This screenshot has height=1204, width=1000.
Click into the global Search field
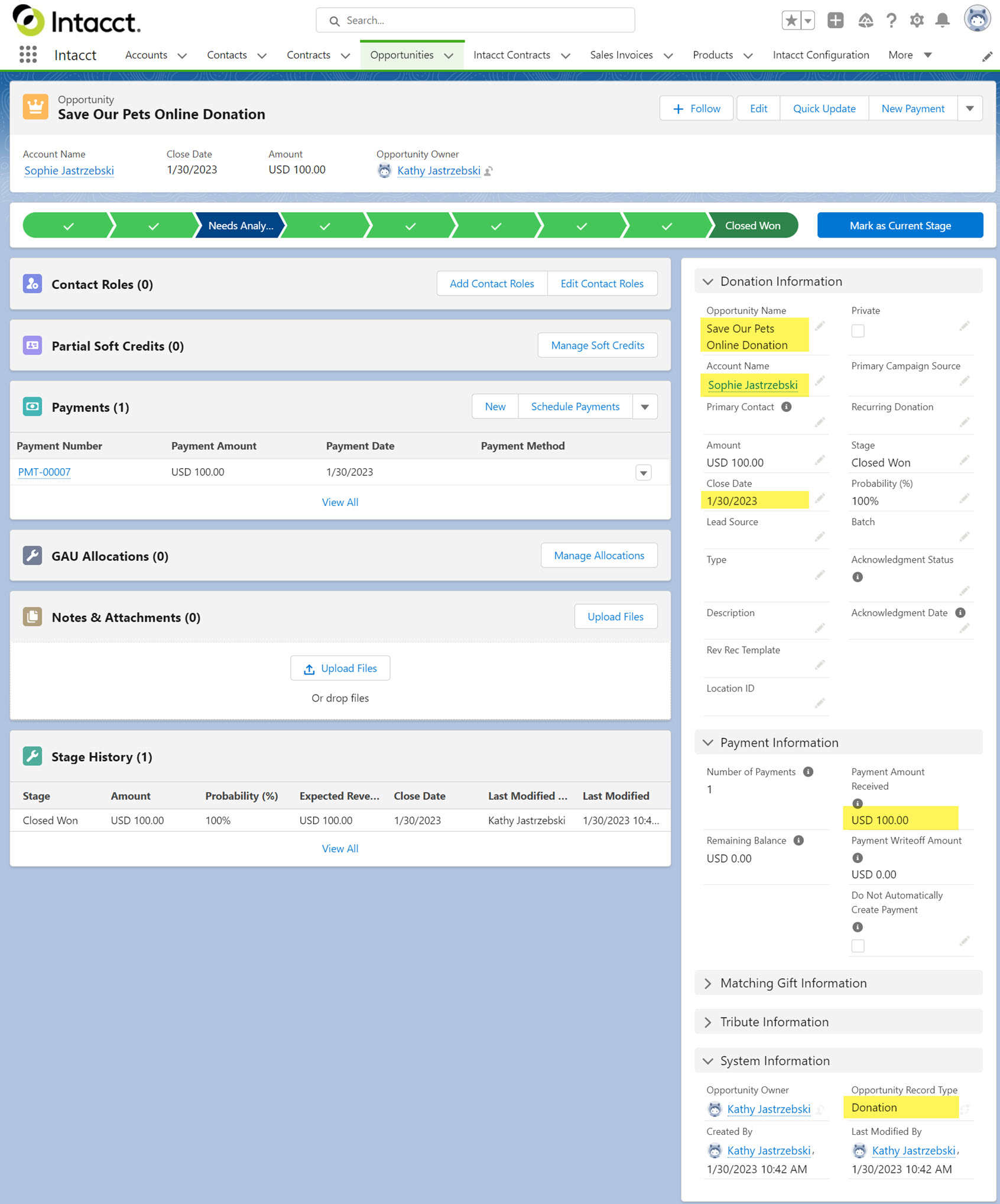[x=475, y=21]
